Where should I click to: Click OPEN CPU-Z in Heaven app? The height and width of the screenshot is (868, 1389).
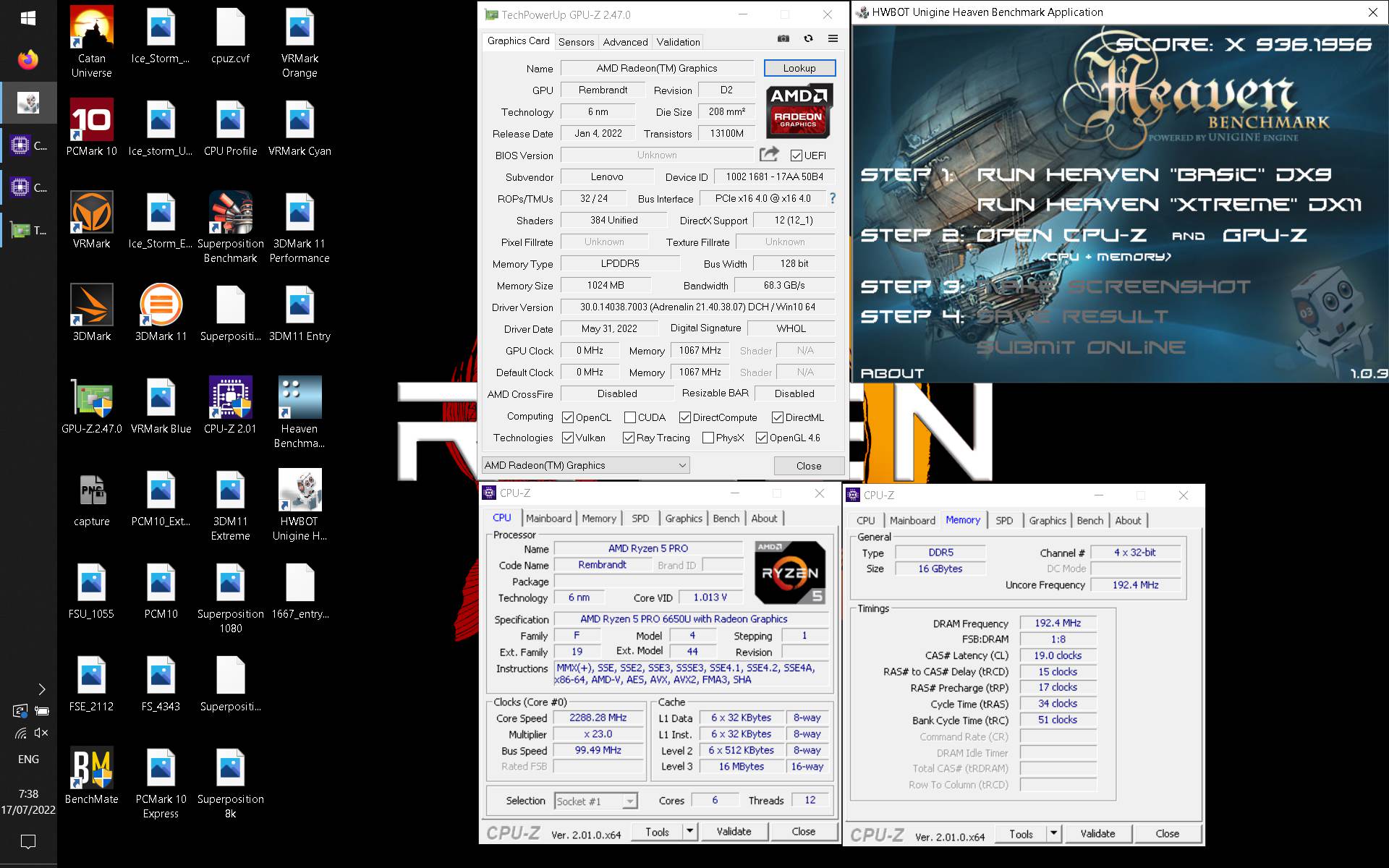click(x=1061, y=235)
